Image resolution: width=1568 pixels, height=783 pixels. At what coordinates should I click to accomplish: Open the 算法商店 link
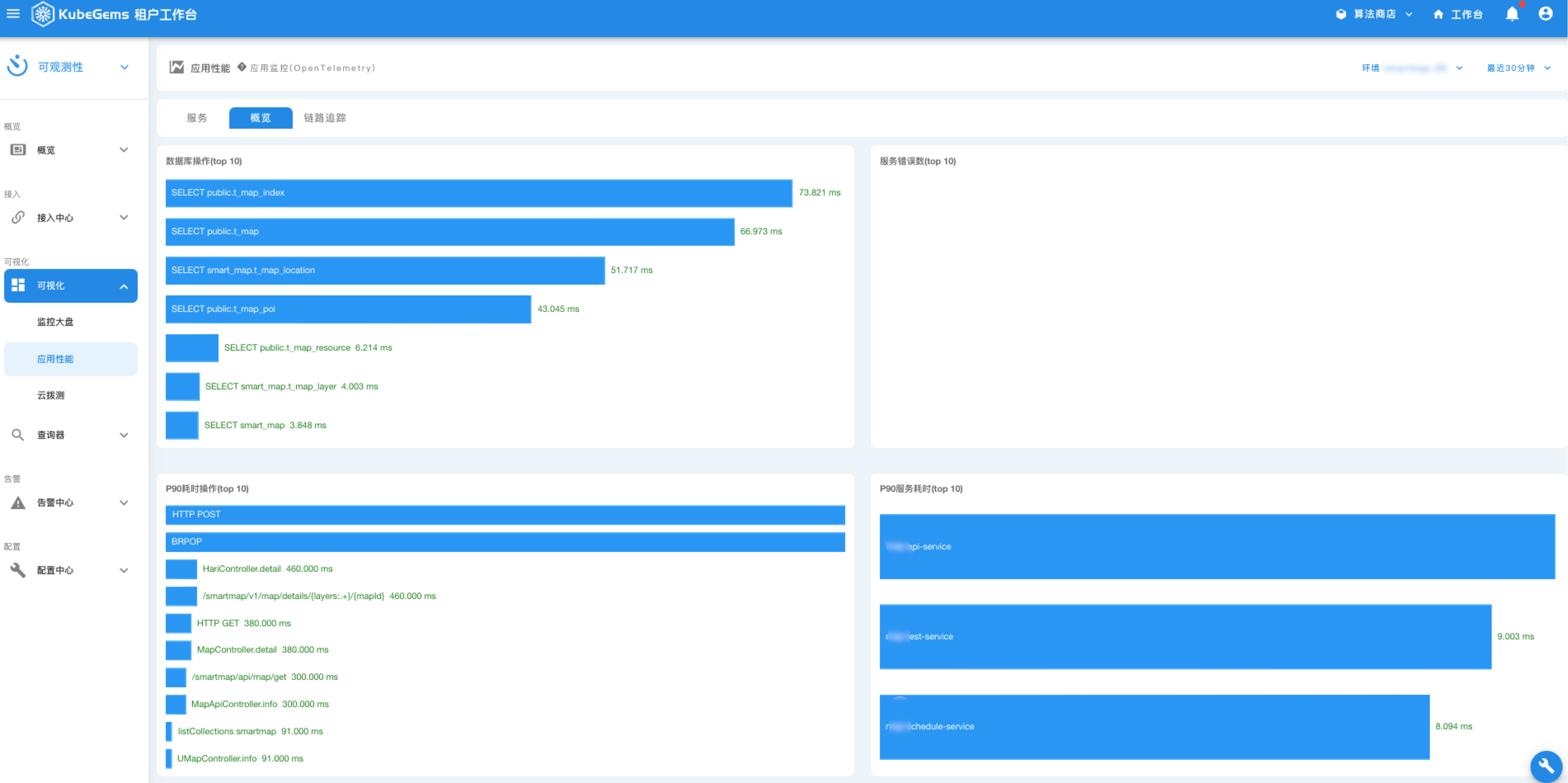[x=1375, y=14]
